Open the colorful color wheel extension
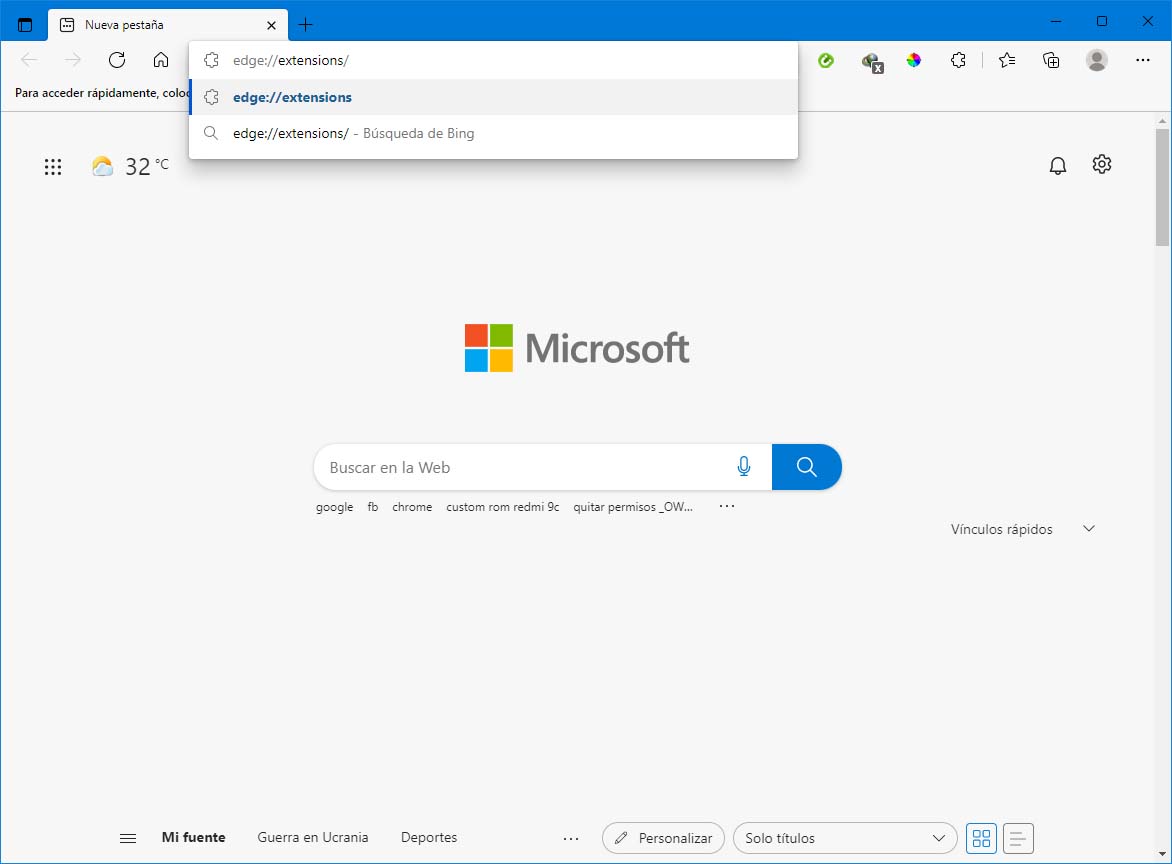This screenshot has height=864, width=1172. (913, 61)
